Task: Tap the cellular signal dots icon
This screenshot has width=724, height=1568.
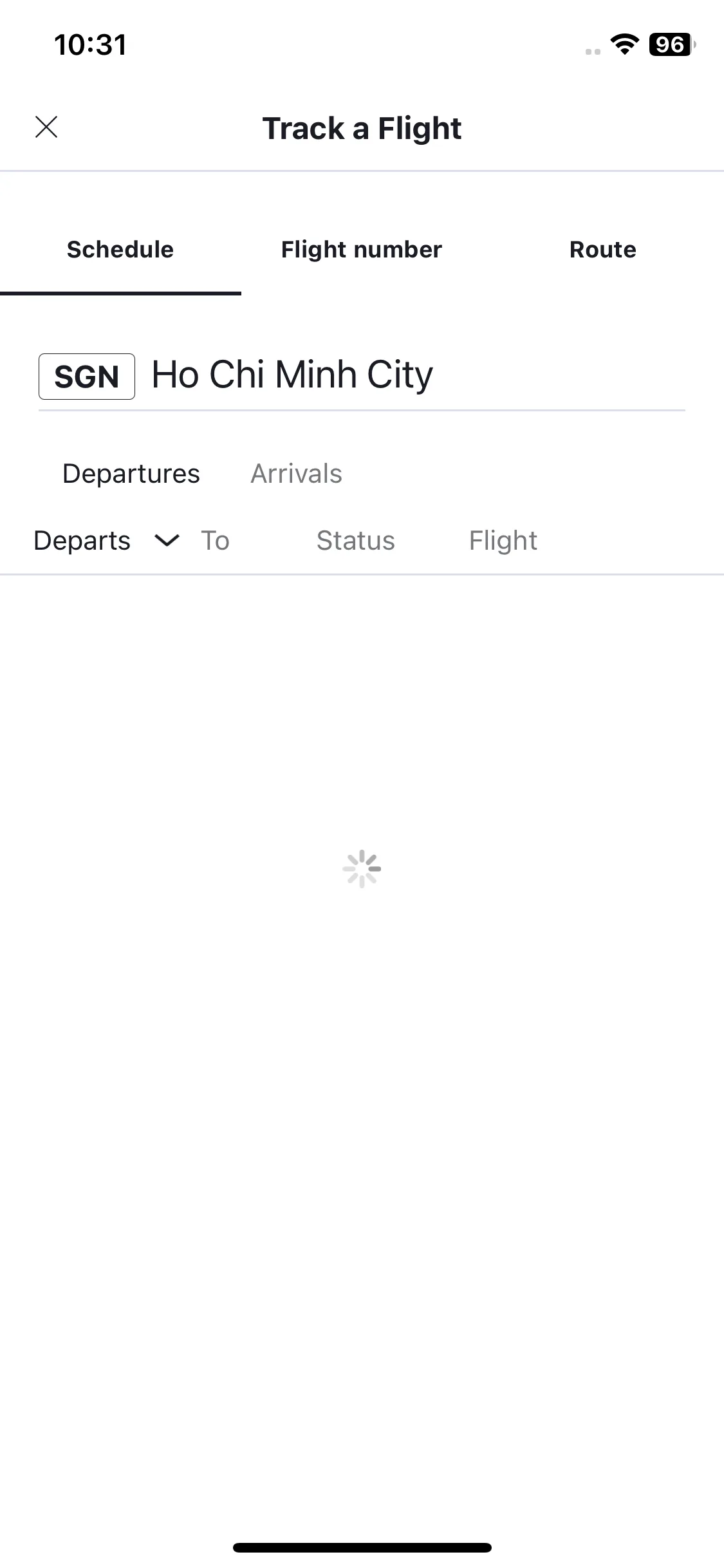Action: pyautogui.click(x=593, y=51)
